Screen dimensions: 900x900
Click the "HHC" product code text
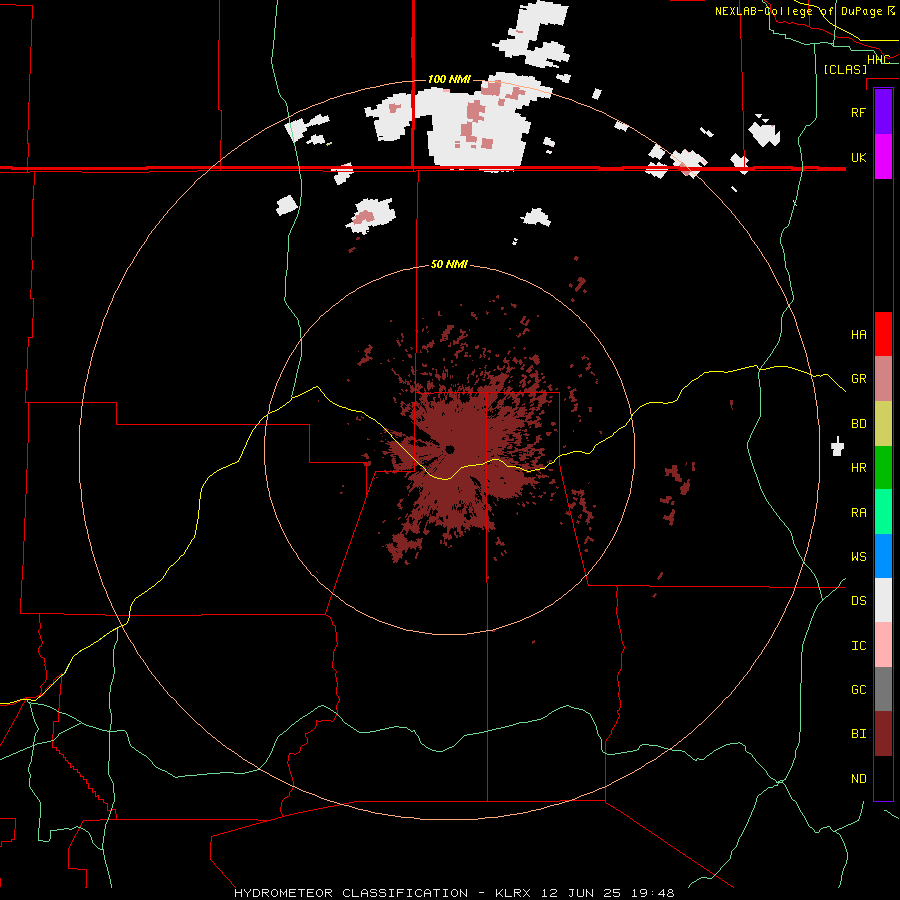point(878,60)
